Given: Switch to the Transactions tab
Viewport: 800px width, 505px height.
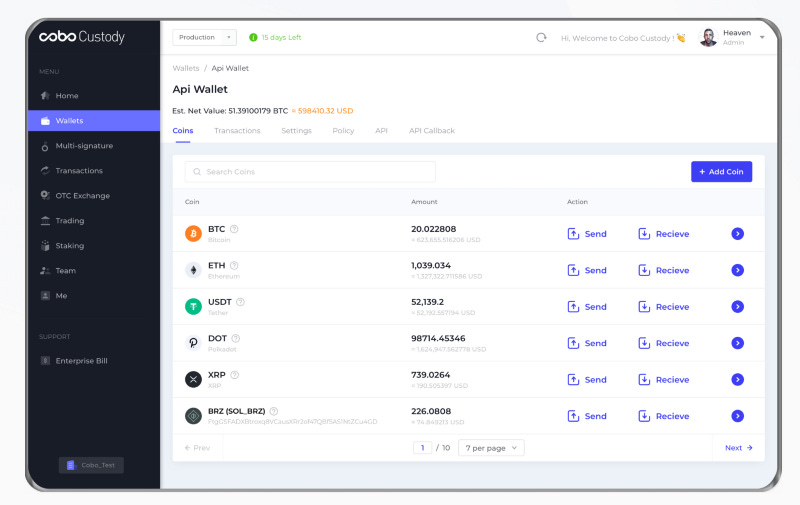Looking at the screenshot, I should coord(237,131).
